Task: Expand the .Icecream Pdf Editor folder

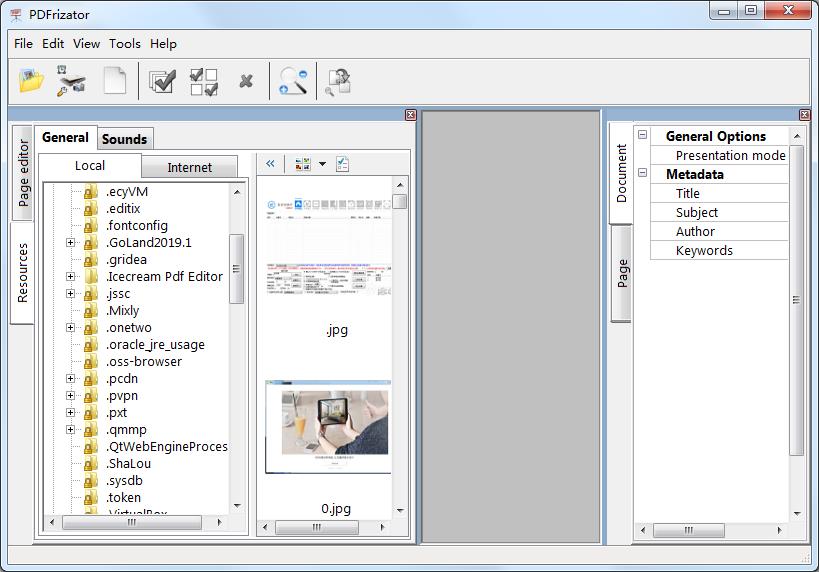Action: point(70,276)
